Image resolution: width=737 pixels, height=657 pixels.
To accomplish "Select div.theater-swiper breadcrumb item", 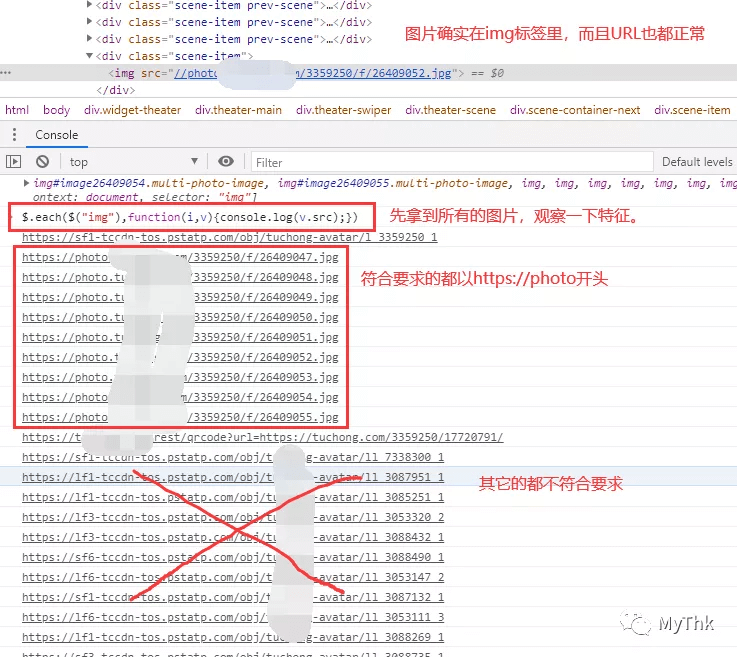I will click(x=344, y=110).
